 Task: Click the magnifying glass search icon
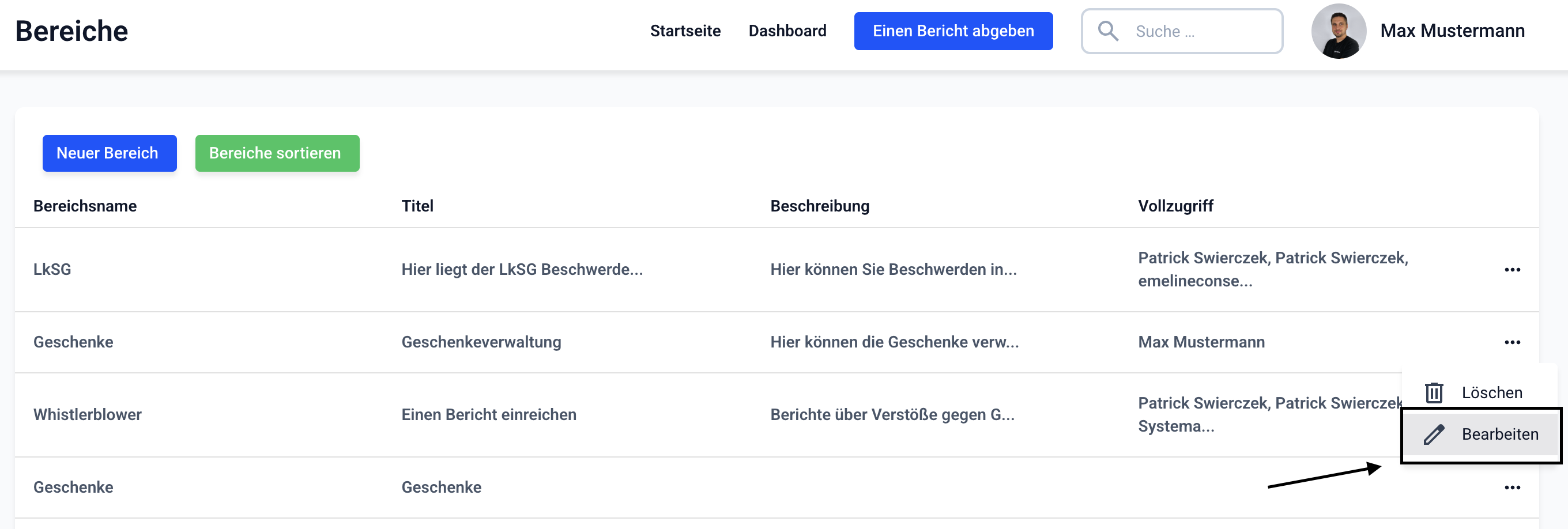(x=1108, y=31)
